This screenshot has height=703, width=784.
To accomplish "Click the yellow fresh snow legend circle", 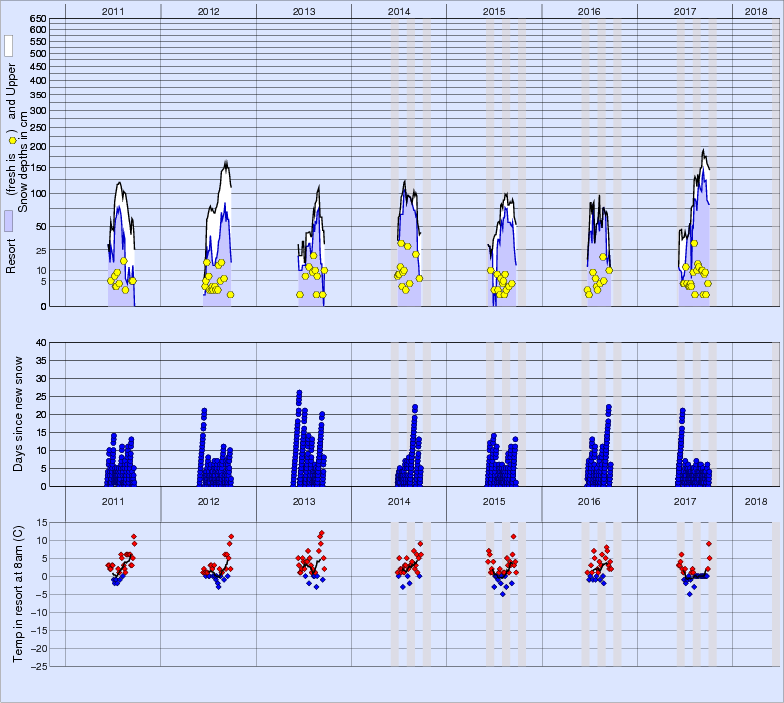I will pyautogui.click(x=11, y=141).
